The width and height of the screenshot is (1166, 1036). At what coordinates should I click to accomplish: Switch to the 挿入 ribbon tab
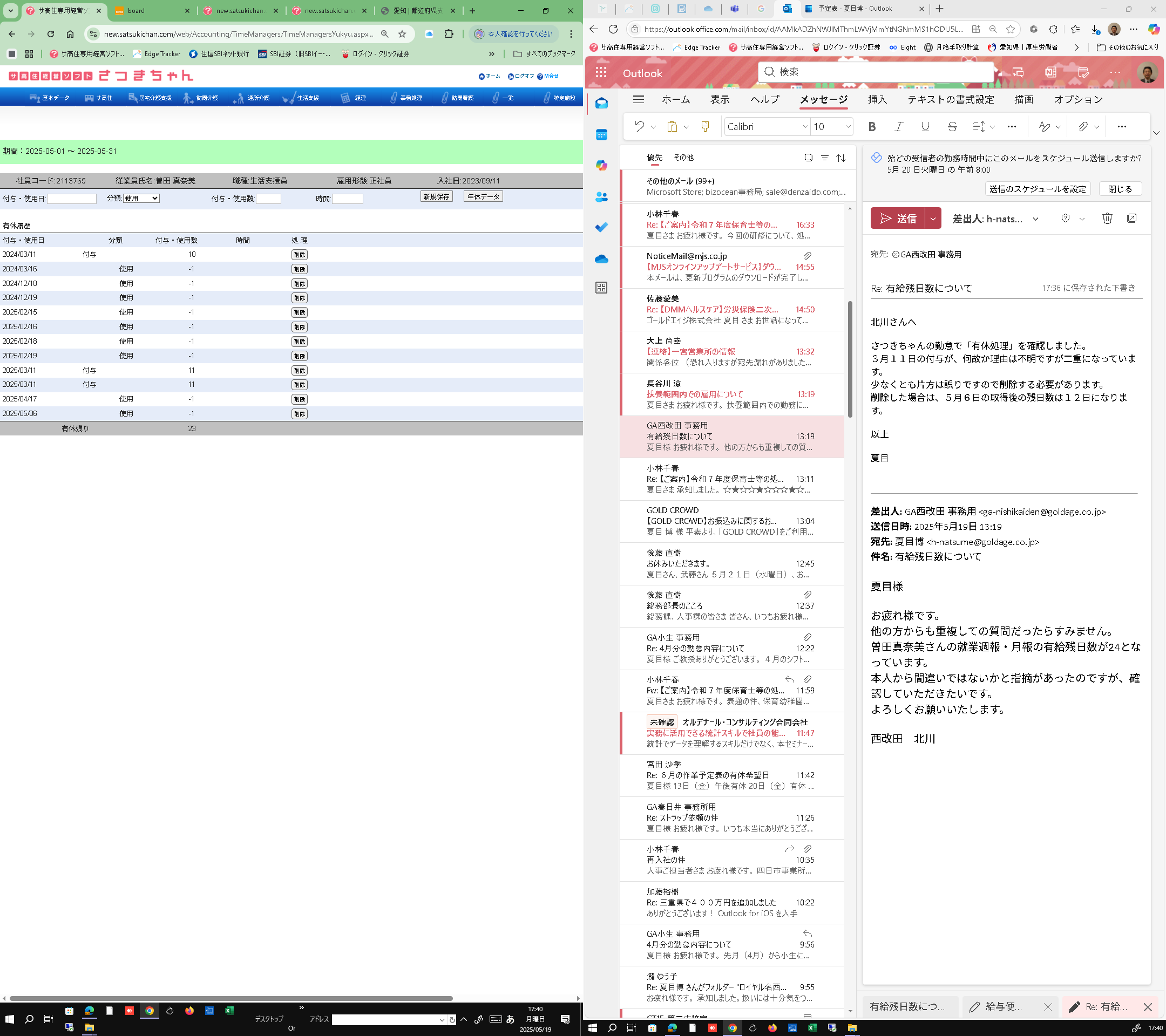coord(877,99)
